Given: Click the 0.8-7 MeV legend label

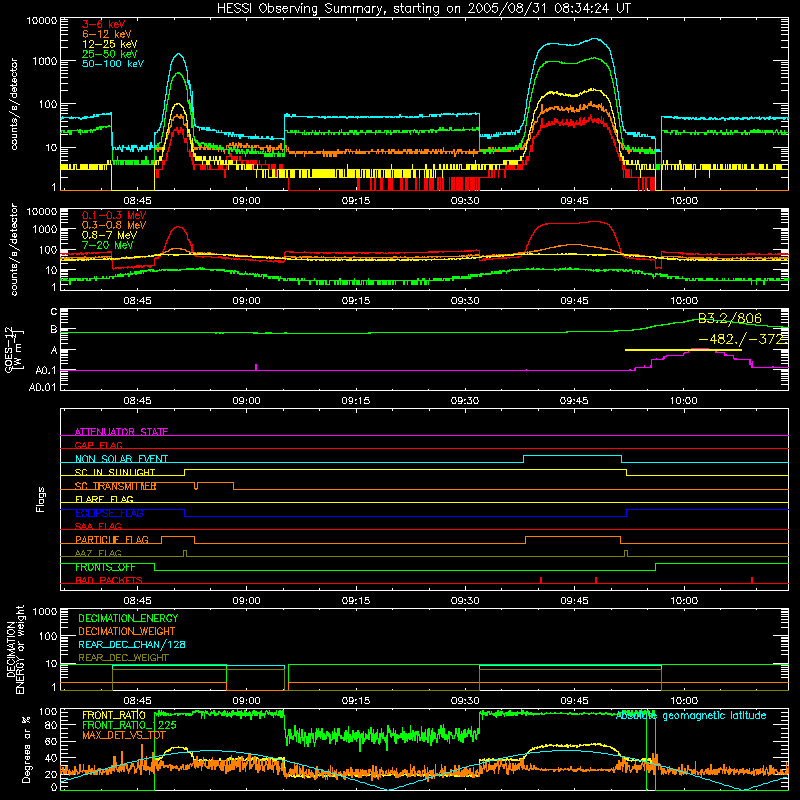Looking at the screenshot, I should [x=109, y=235].
